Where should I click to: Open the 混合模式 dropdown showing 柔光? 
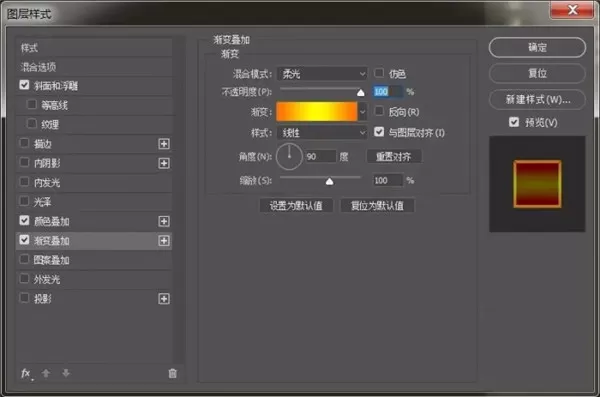pos(322,74)
